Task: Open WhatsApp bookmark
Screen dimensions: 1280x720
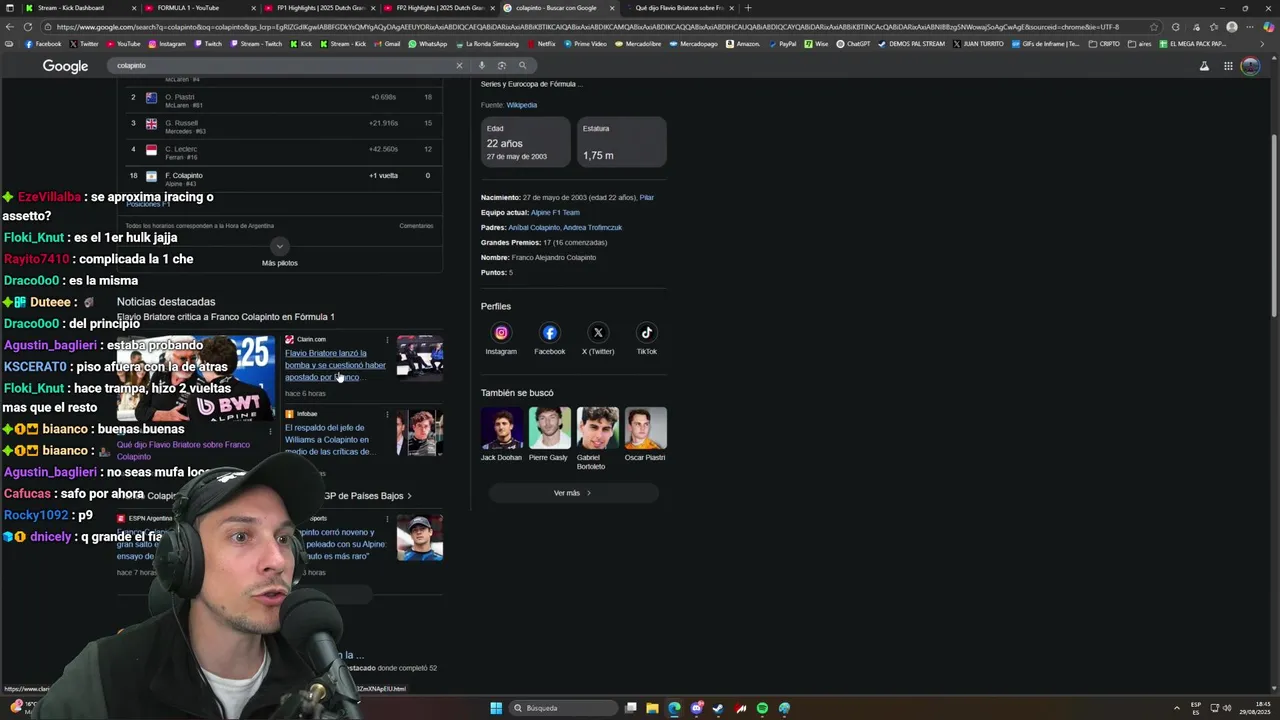Action: pos(427,44)
